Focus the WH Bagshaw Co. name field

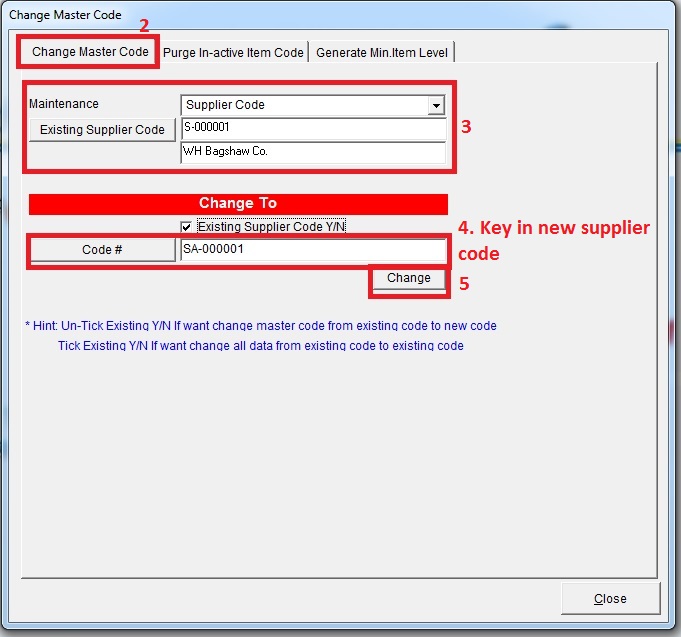[313, 152]
